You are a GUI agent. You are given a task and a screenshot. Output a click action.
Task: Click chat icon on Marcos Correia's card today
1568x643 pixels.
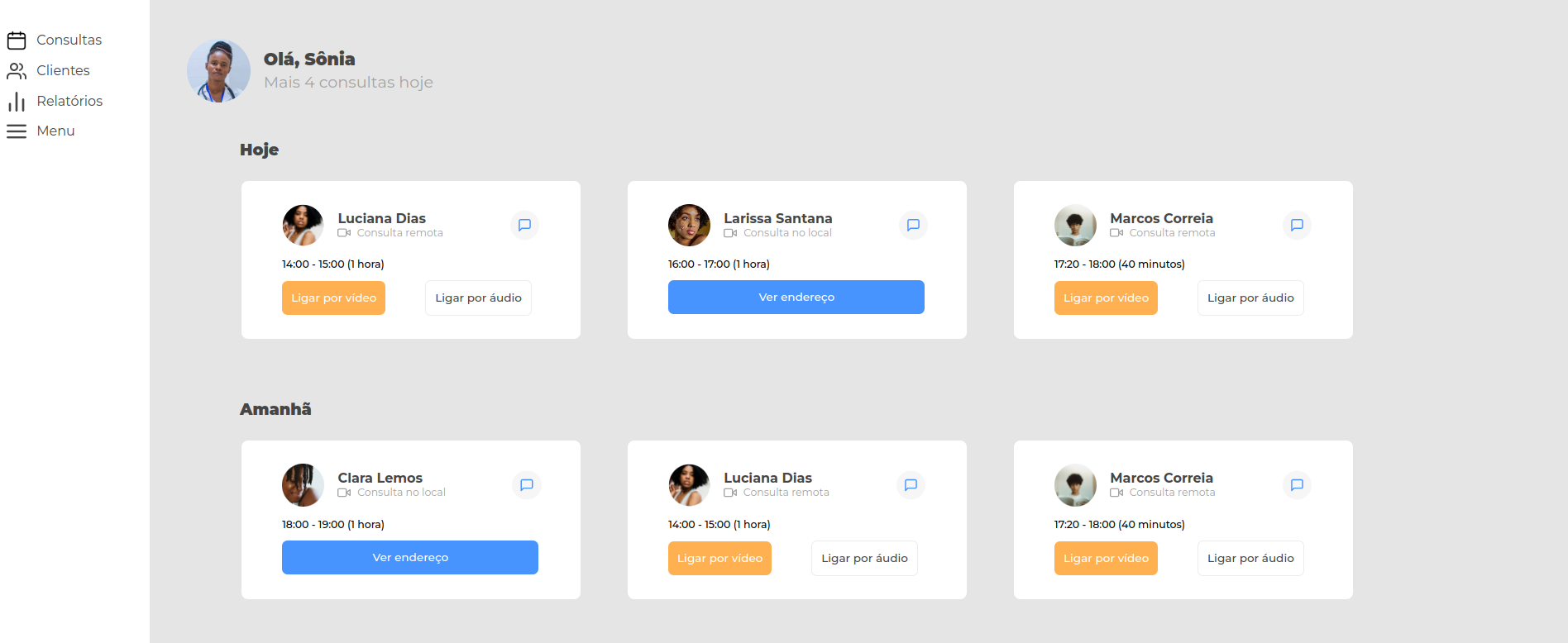pyautogui.click(x=1297, y=225)
